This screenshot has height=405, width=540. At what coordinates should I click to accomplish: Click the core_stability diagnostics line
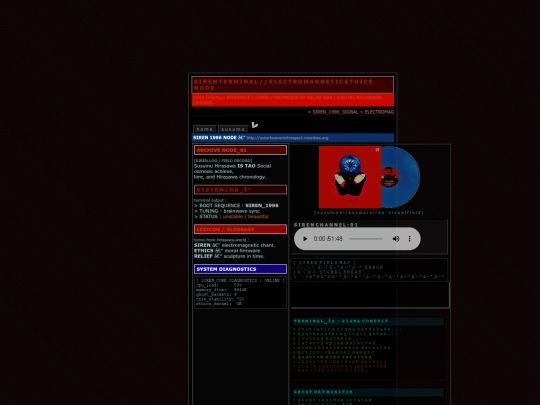tap(220, 299)
